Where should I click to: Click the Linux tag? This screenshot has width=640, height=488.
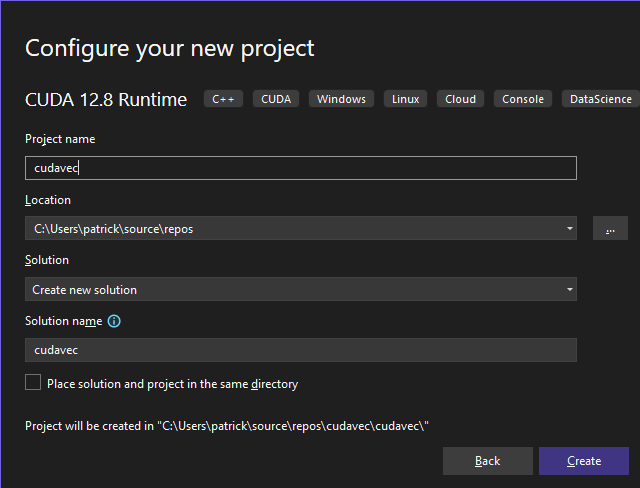click(405, 99)
